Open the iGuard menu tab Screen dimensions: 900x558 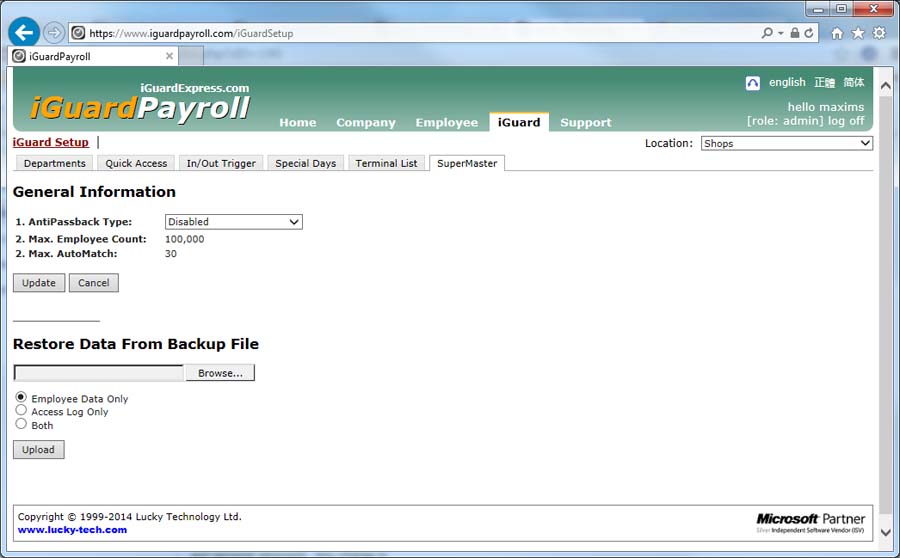[519, 122]
